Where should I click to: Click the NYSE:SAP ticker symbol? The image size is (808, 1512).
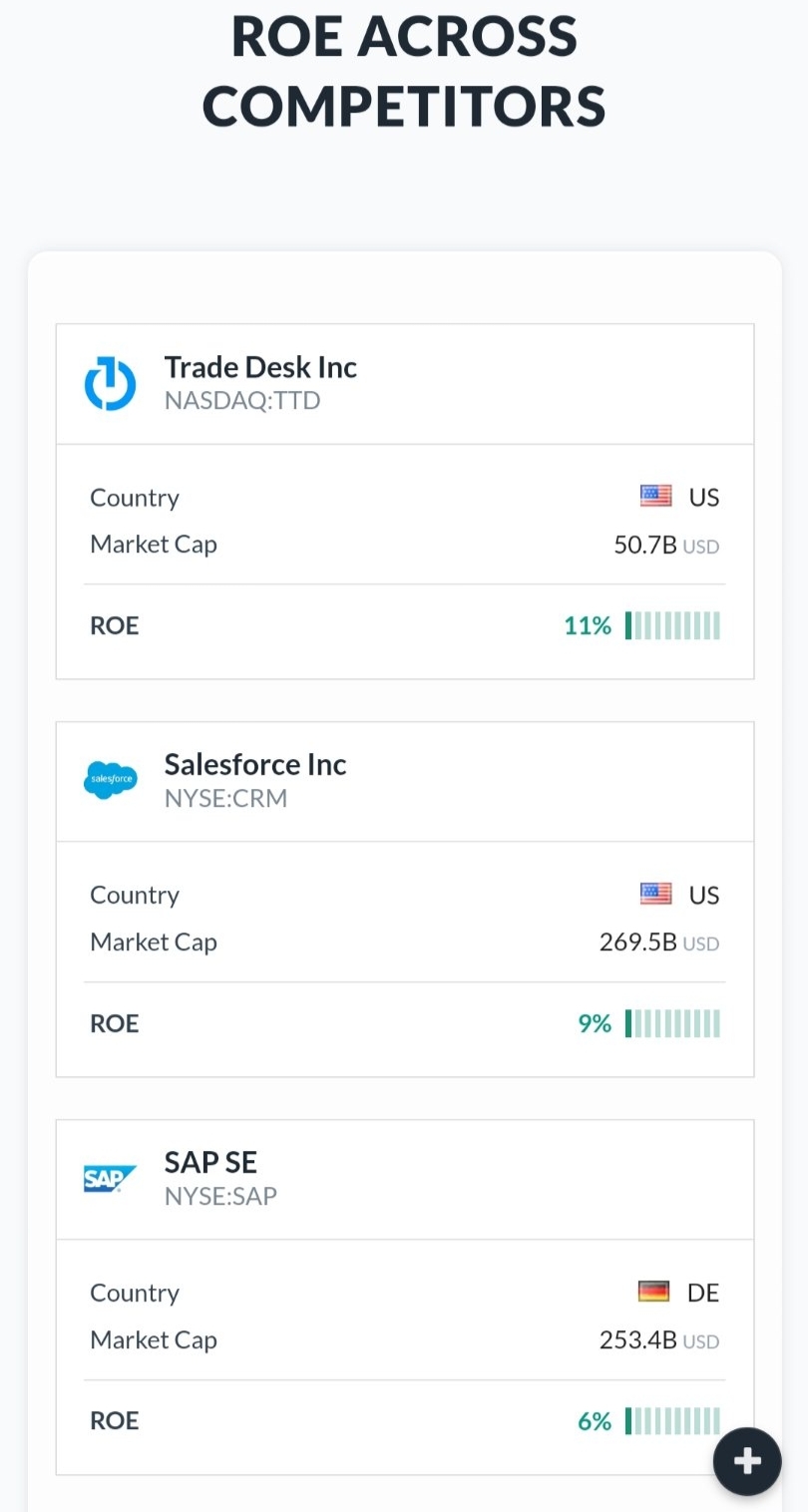pos(220,1196)
